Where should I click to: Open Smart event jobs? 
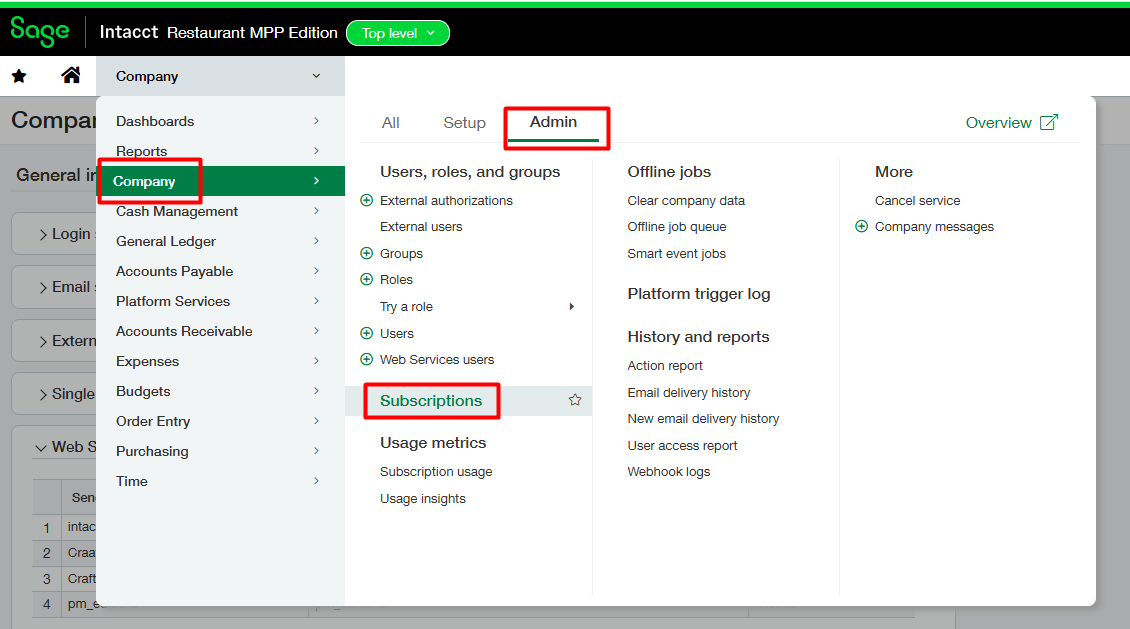pyautogui.click(x=676, y=254)
